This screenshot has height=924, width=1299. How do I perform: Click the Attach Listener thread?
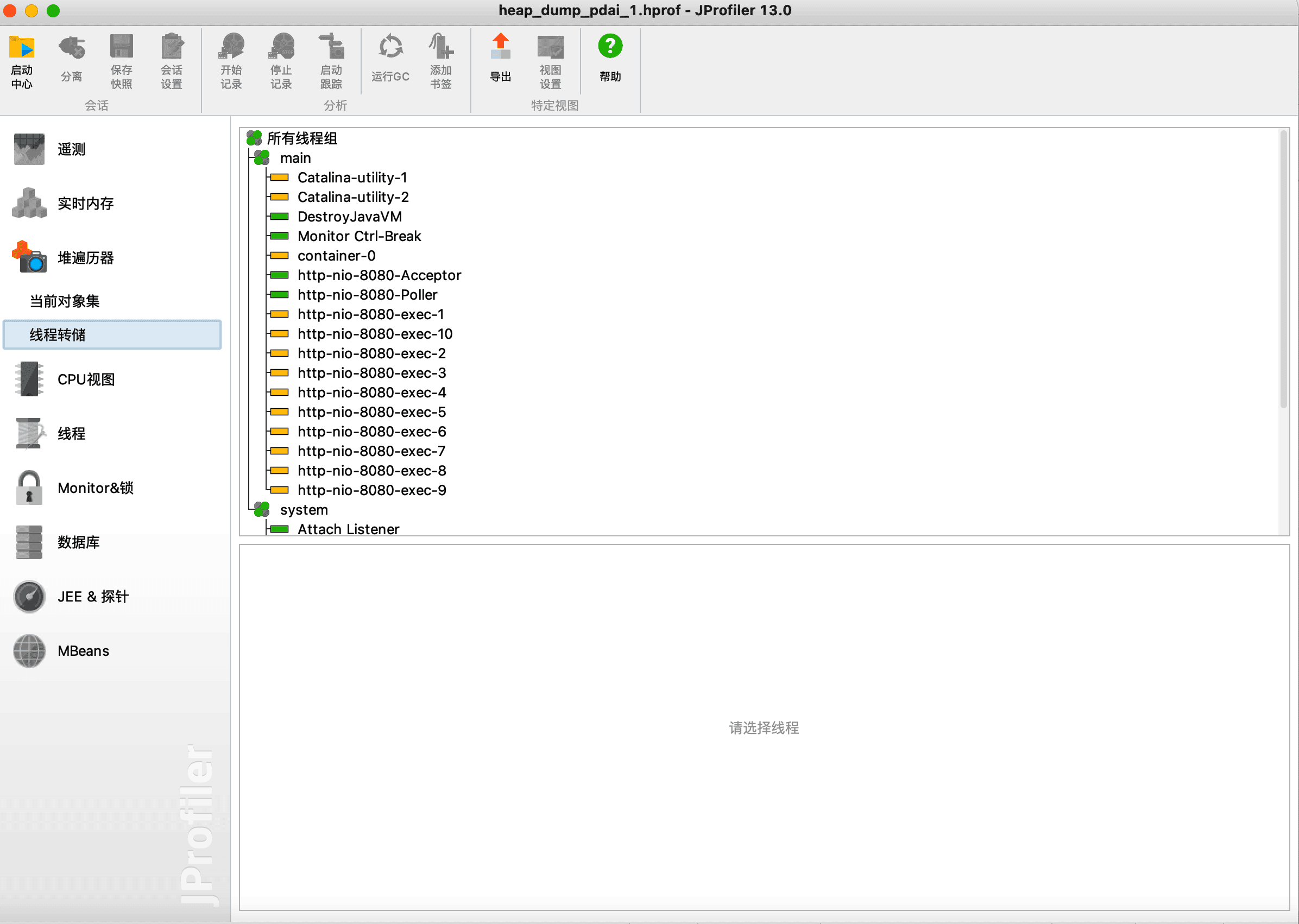[x=348, y=529]
